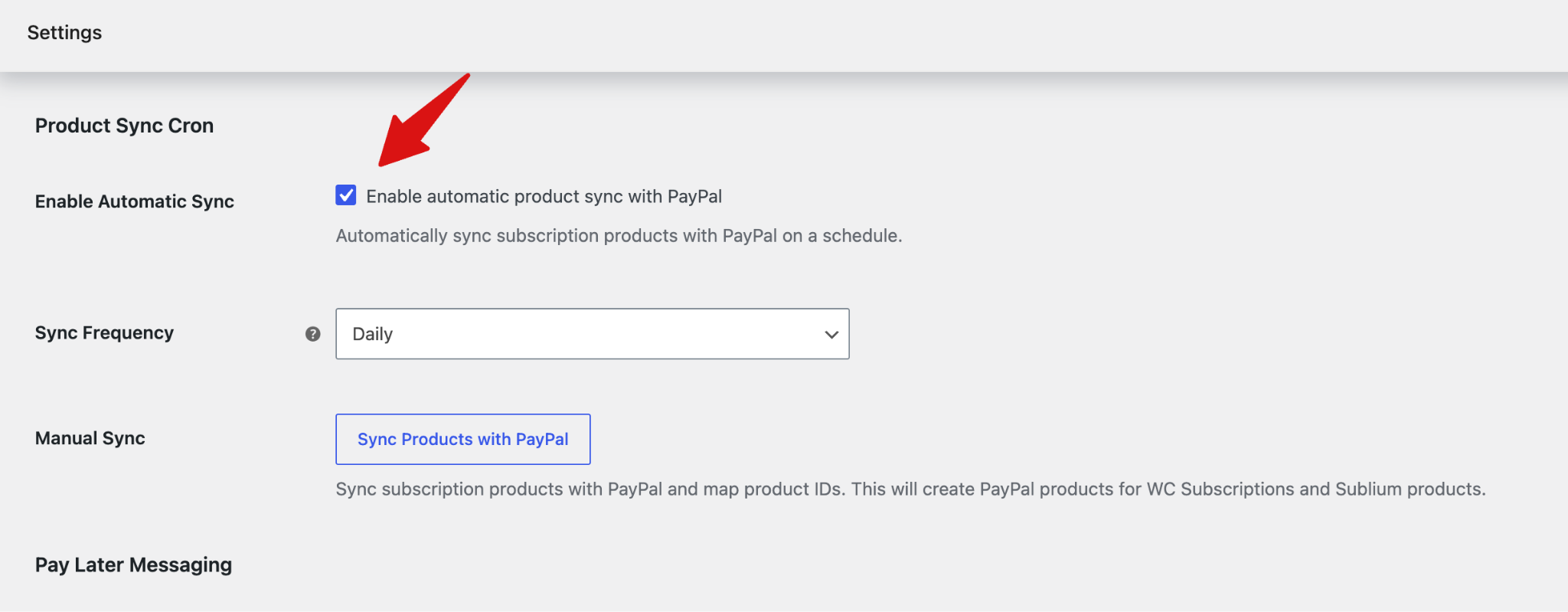Screen dimensions: 1568x612
Task: Click the Sync Products with PayPal button
Action: (x=462, y=439)
